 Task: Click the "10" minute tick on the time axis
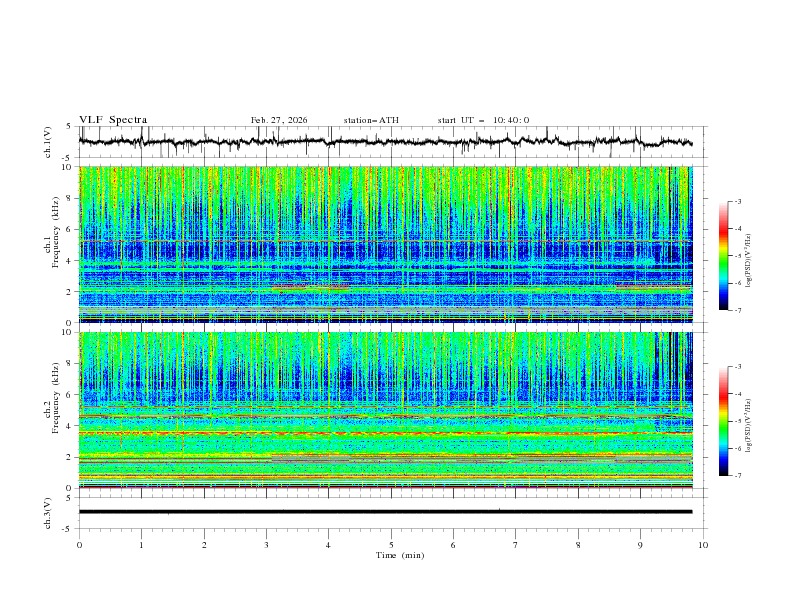[703, 545]
